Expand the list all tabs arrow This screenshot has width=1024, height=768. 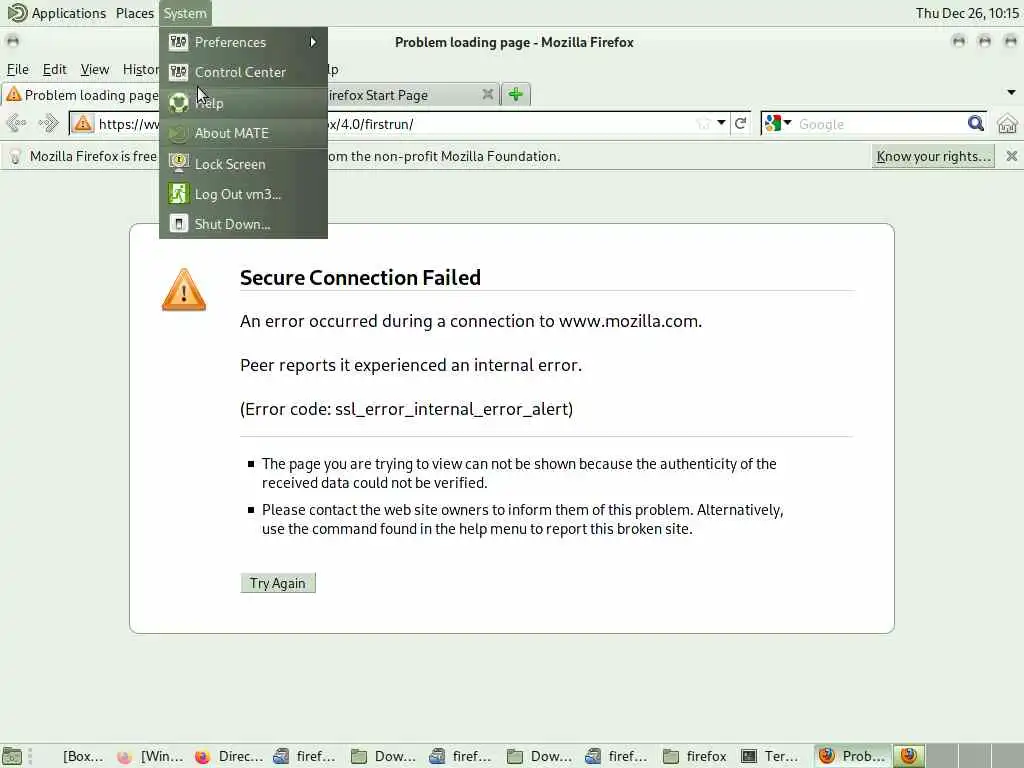pos(1011,93)
